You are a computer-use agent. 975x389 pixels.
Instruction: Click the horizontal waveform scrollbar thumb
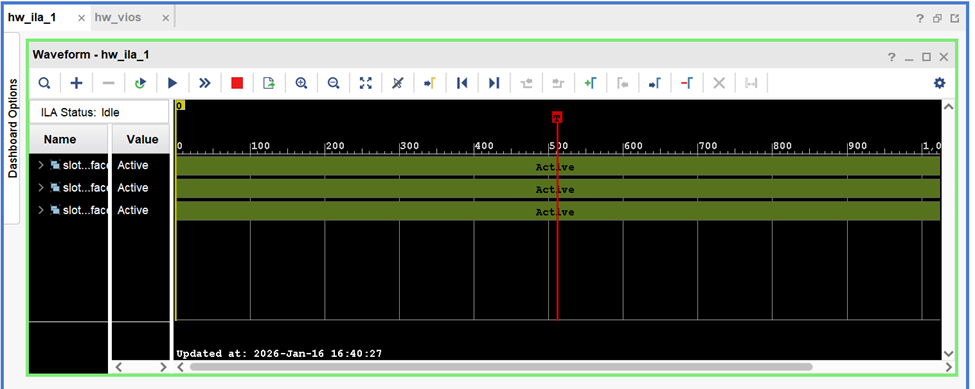click(501, 367)
